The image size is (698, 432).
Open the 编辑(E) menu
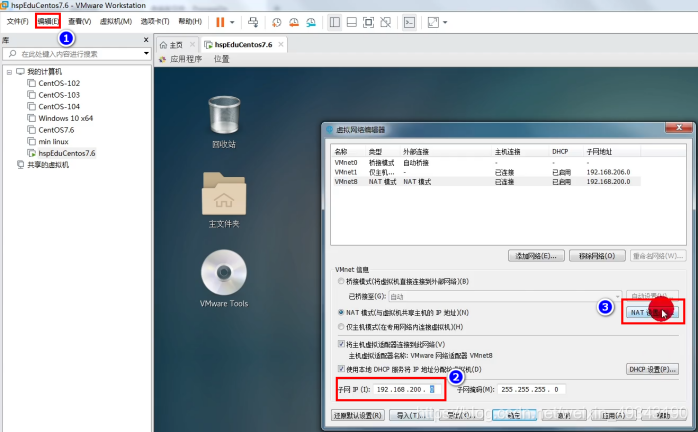pos(48,21)
